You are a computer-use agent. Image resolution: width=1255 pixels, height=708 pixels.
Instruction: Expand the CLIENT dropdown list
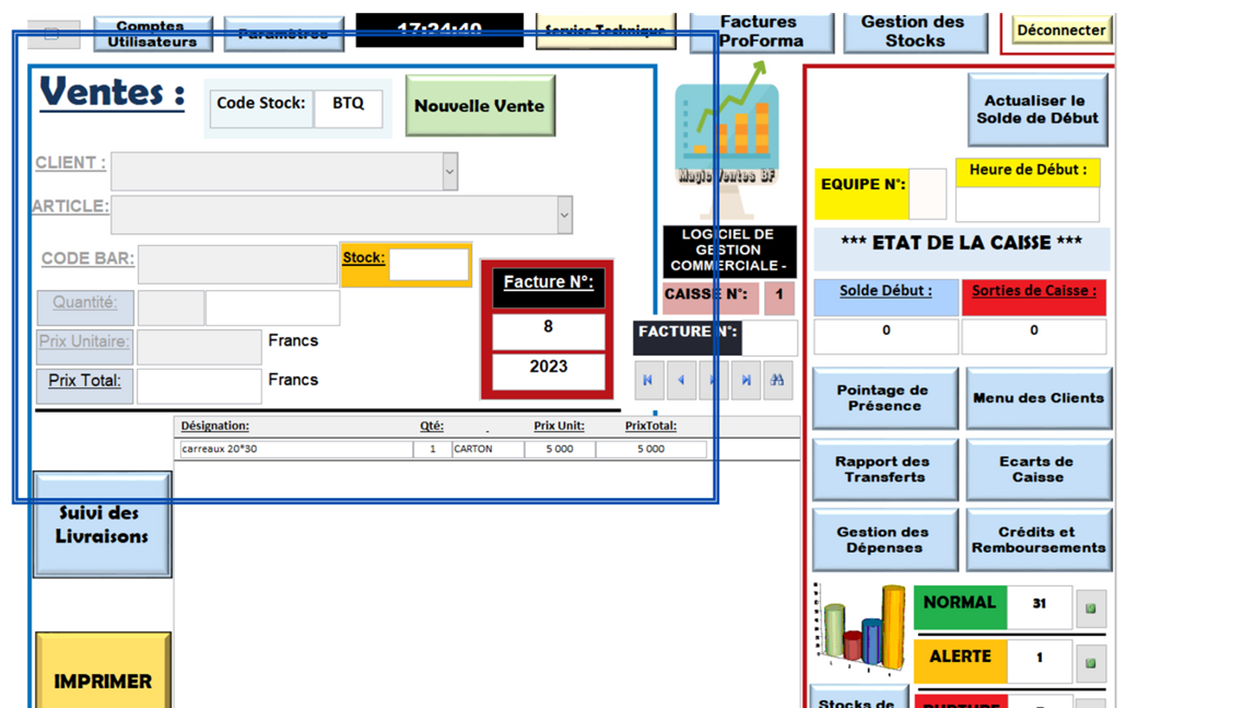pos(450,171)
